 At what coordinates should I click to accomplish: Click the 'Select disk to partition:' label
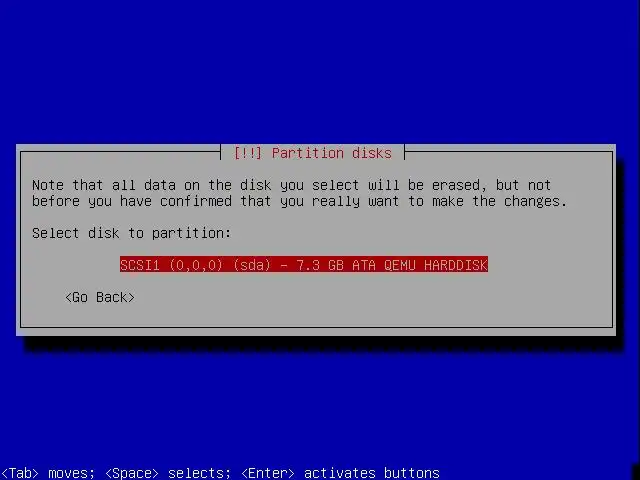131,233
